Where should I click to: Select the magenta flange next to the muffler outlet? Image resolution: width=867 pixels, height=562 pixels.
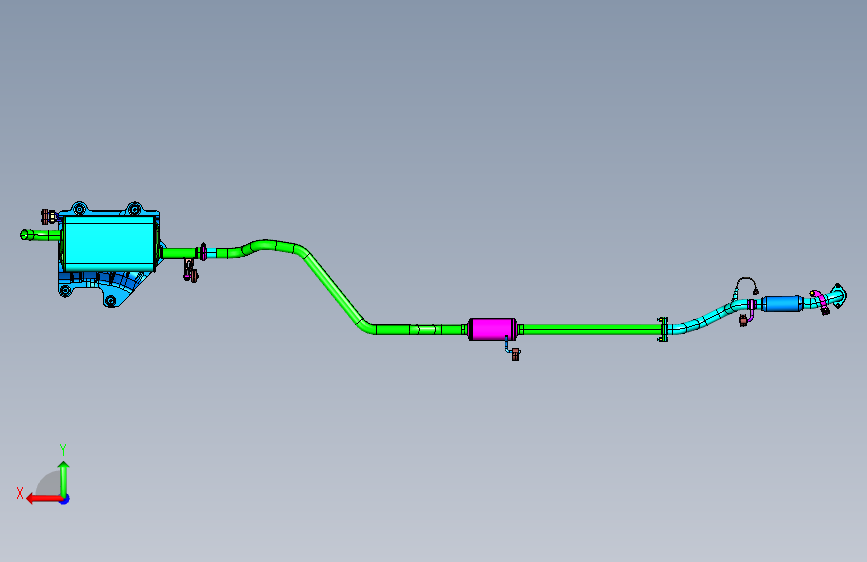203,252
